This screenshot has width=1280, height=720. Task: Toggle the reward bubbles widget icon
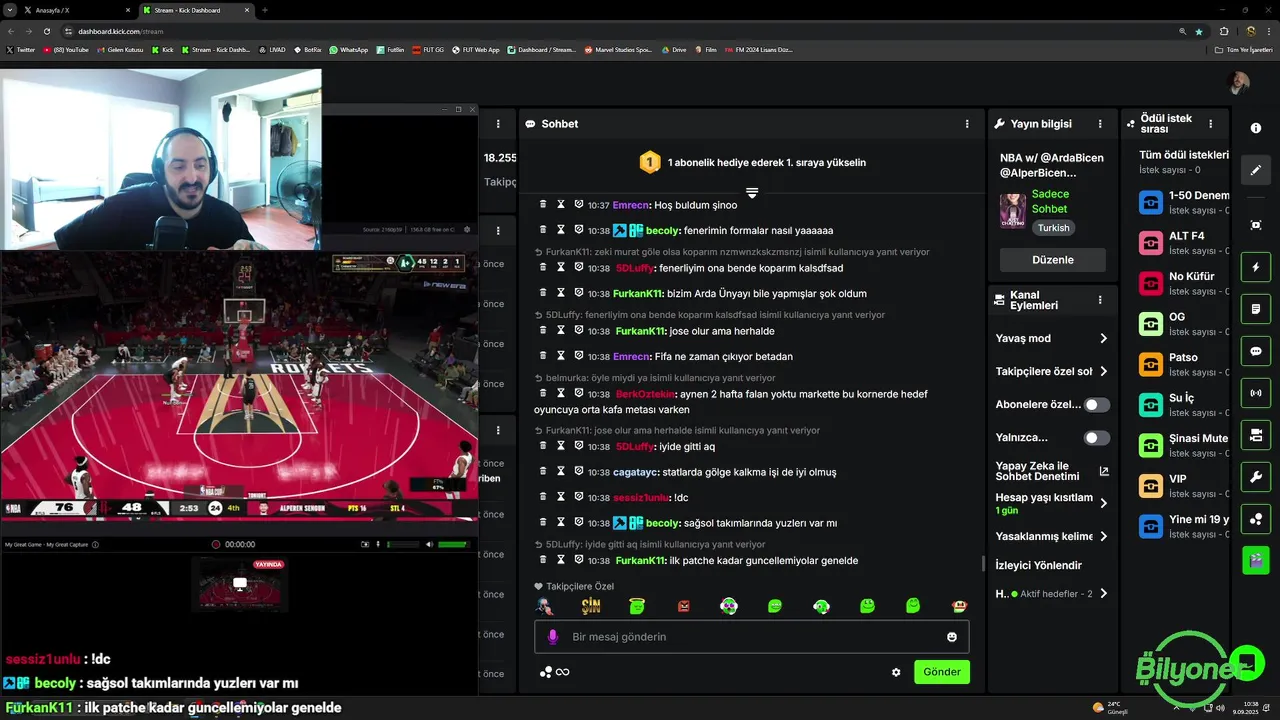tap(1256, 519)
